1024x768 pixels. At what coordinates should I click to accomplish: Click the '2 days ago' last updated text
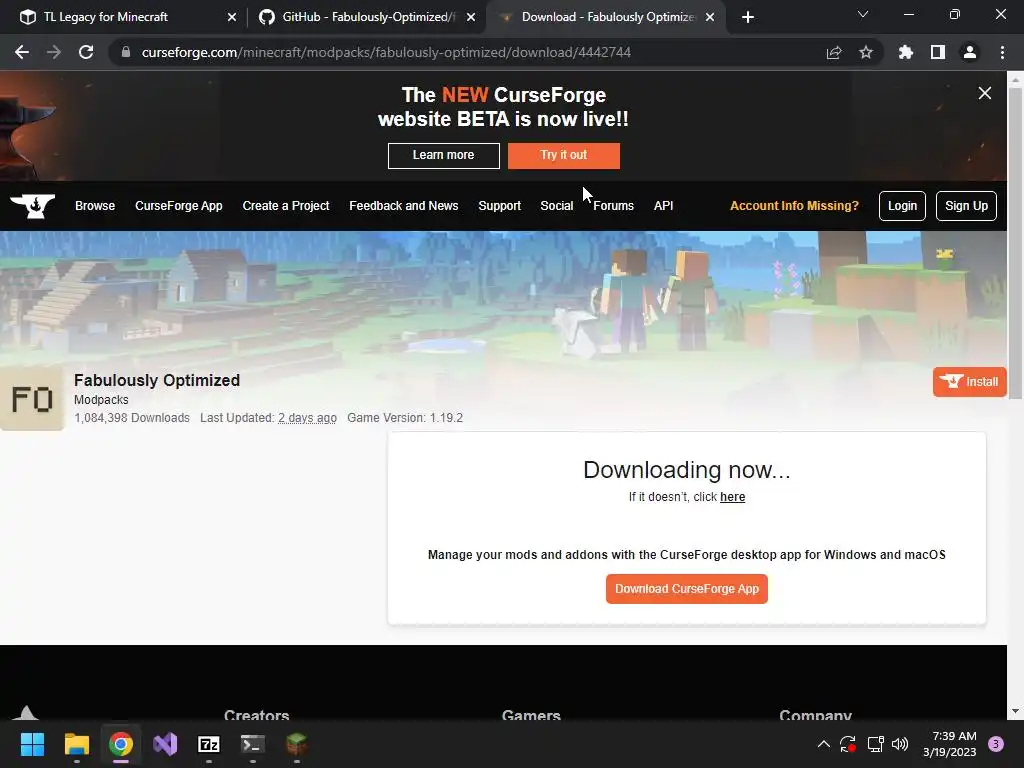[x=307, y=418]
